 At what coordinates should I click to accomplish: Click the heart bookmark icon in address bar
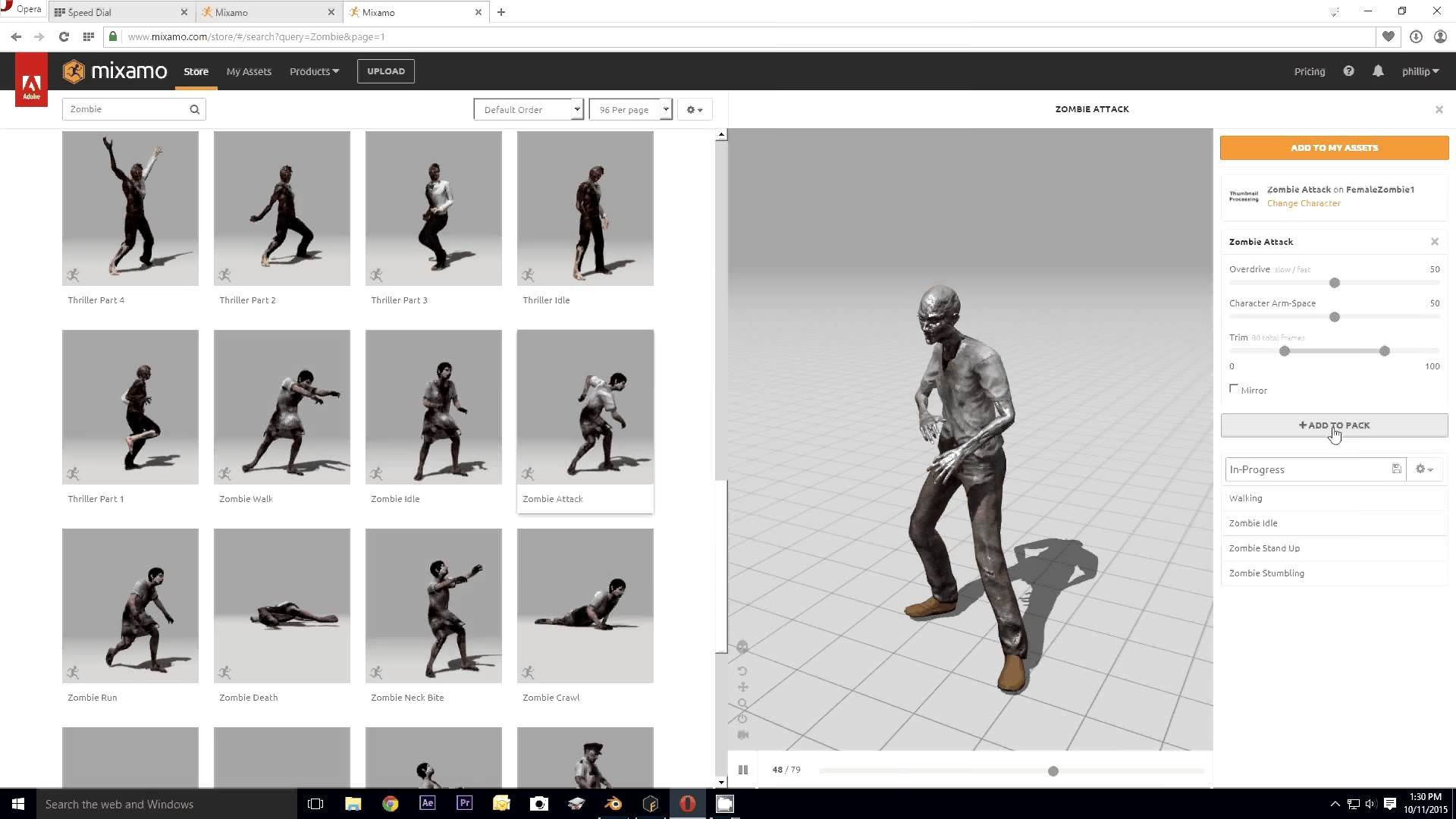tap(1389, 36)
